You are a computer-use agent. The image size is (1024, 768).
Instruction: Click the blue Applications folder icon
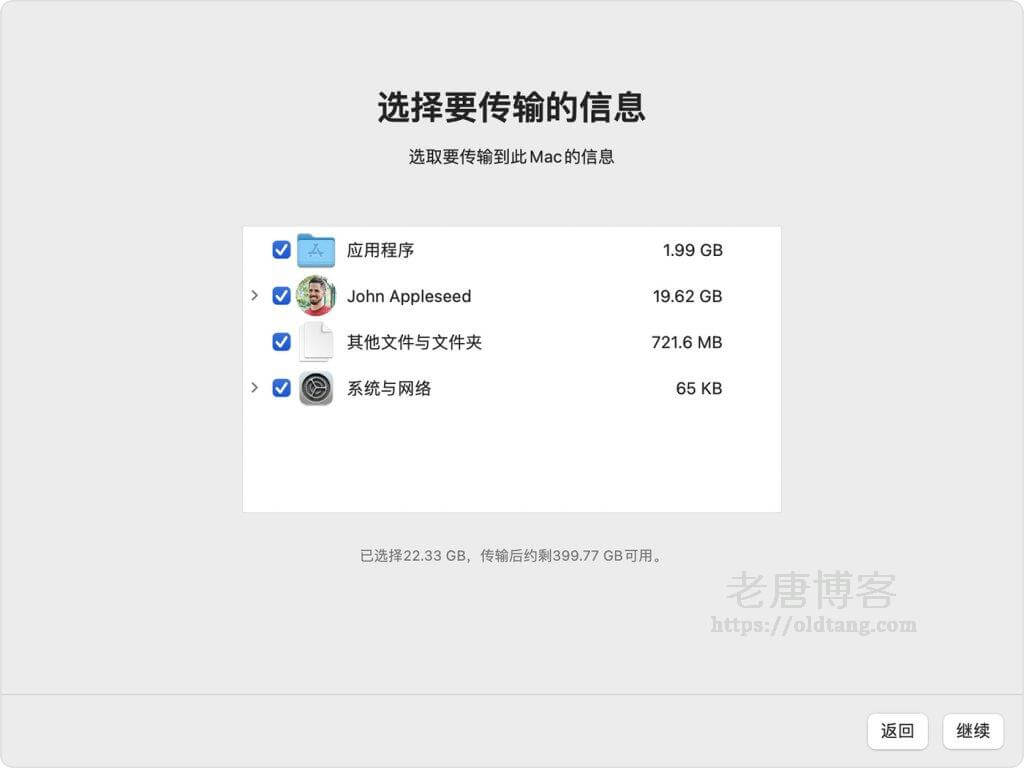click(x=316, y=250)
